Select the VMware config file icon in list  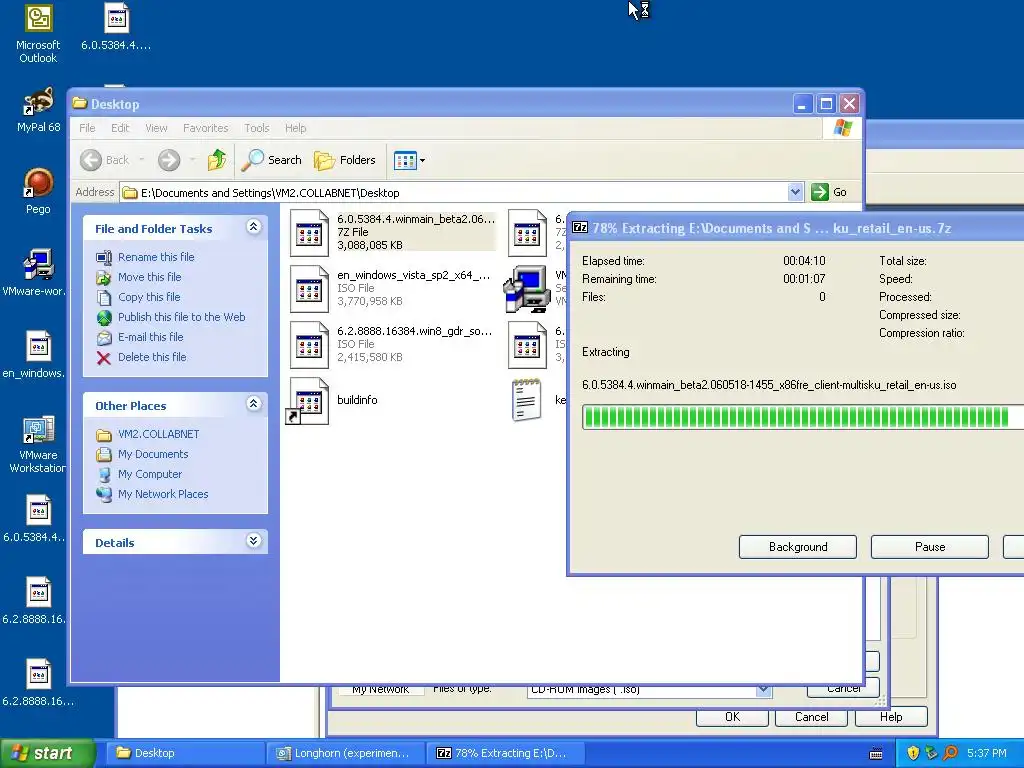click(526, 289)
